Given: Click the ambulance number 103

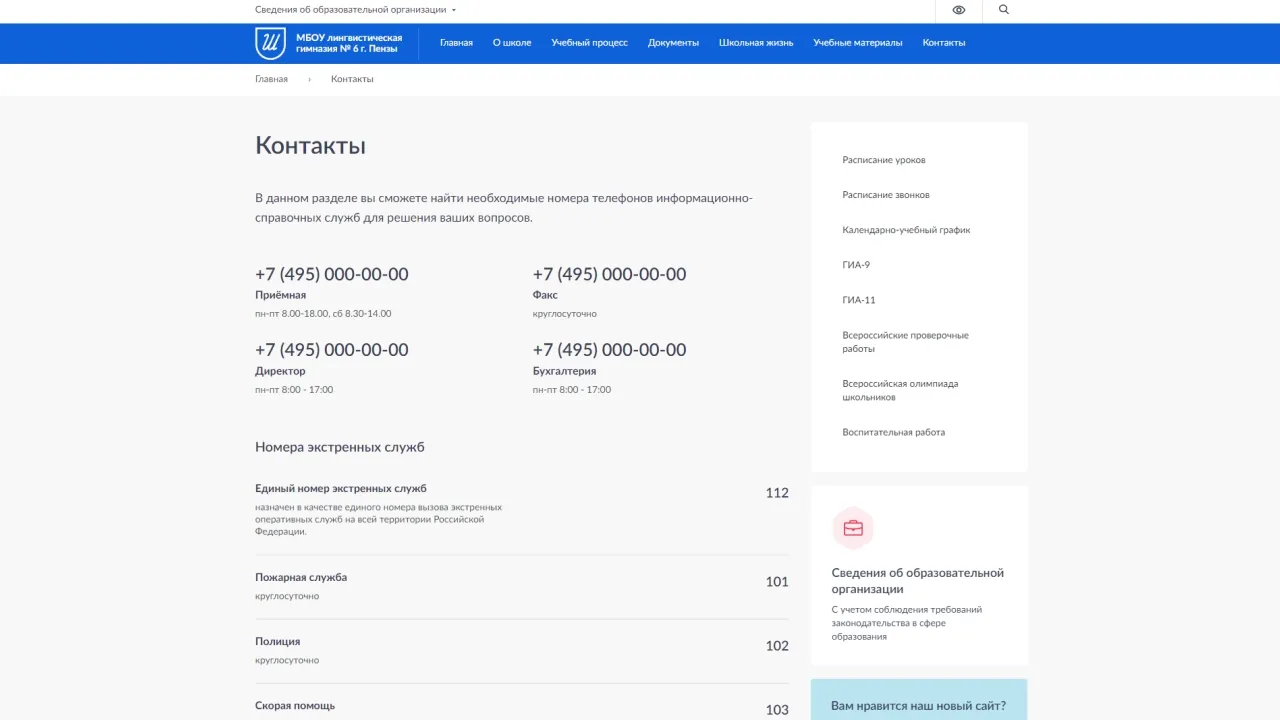Looking at the screenshot, I should [777, 710].
